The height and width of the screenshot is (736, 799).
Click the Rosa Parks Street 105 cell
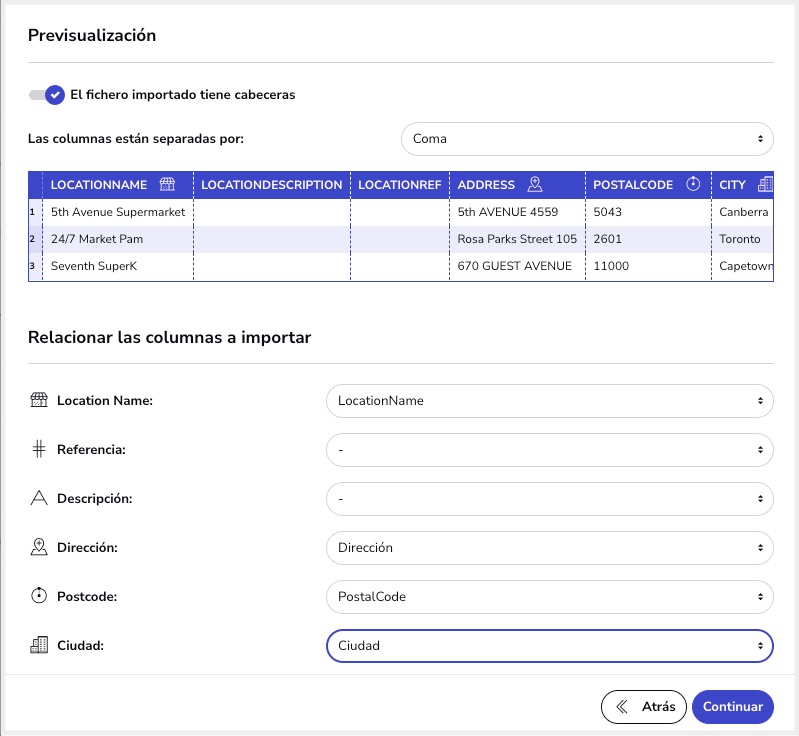click(x=517, y=239)
